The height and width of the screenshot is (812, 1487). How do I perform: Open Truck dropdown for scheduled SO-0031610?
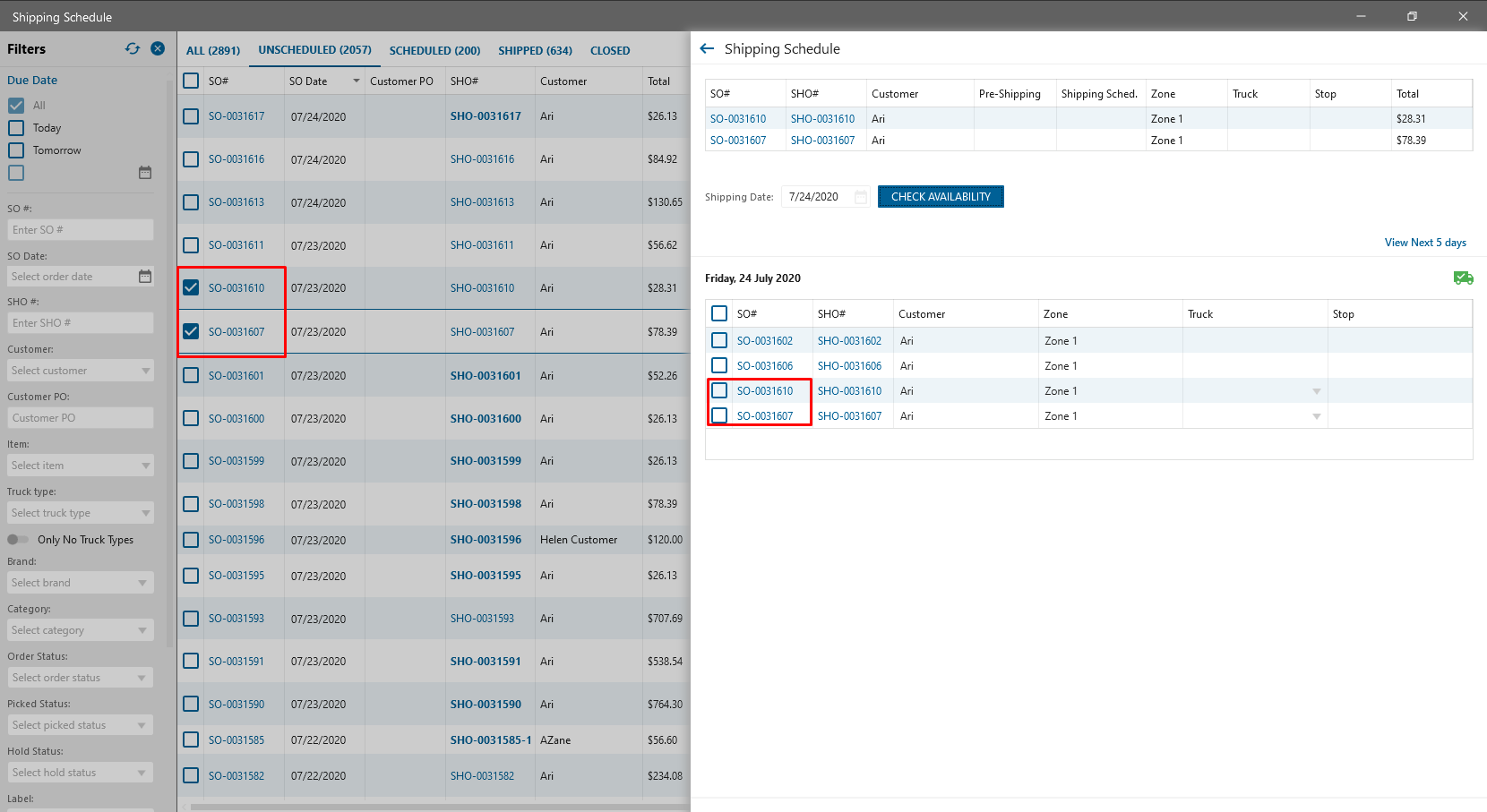click(1317, 391)
